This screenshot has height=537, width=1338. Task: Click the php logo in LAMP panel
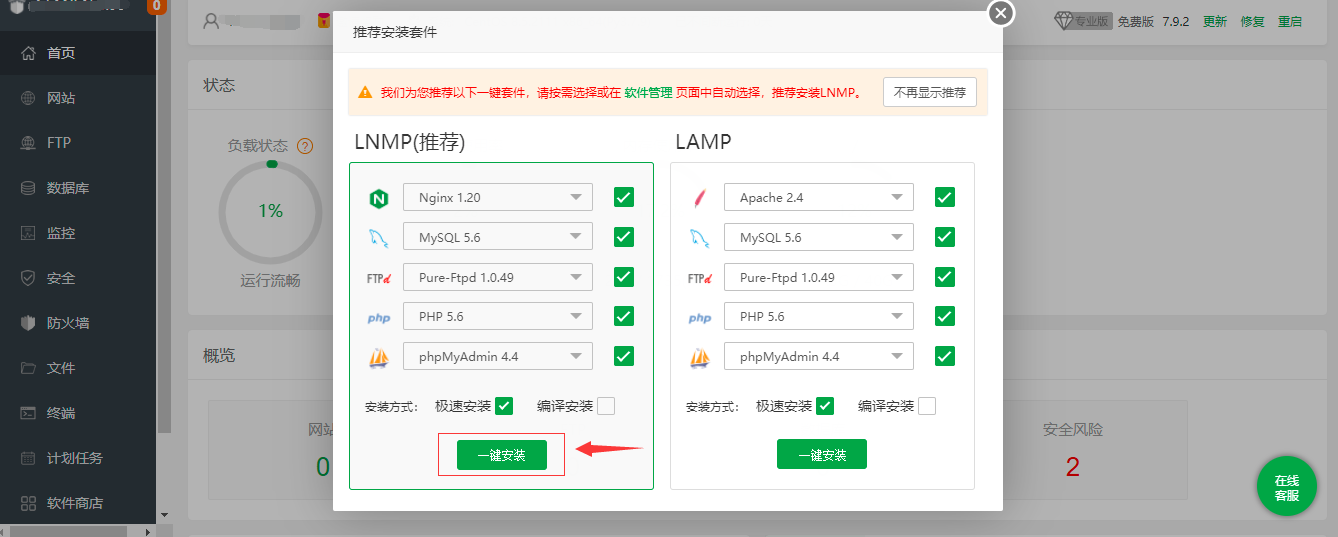[x=700, y=318]
